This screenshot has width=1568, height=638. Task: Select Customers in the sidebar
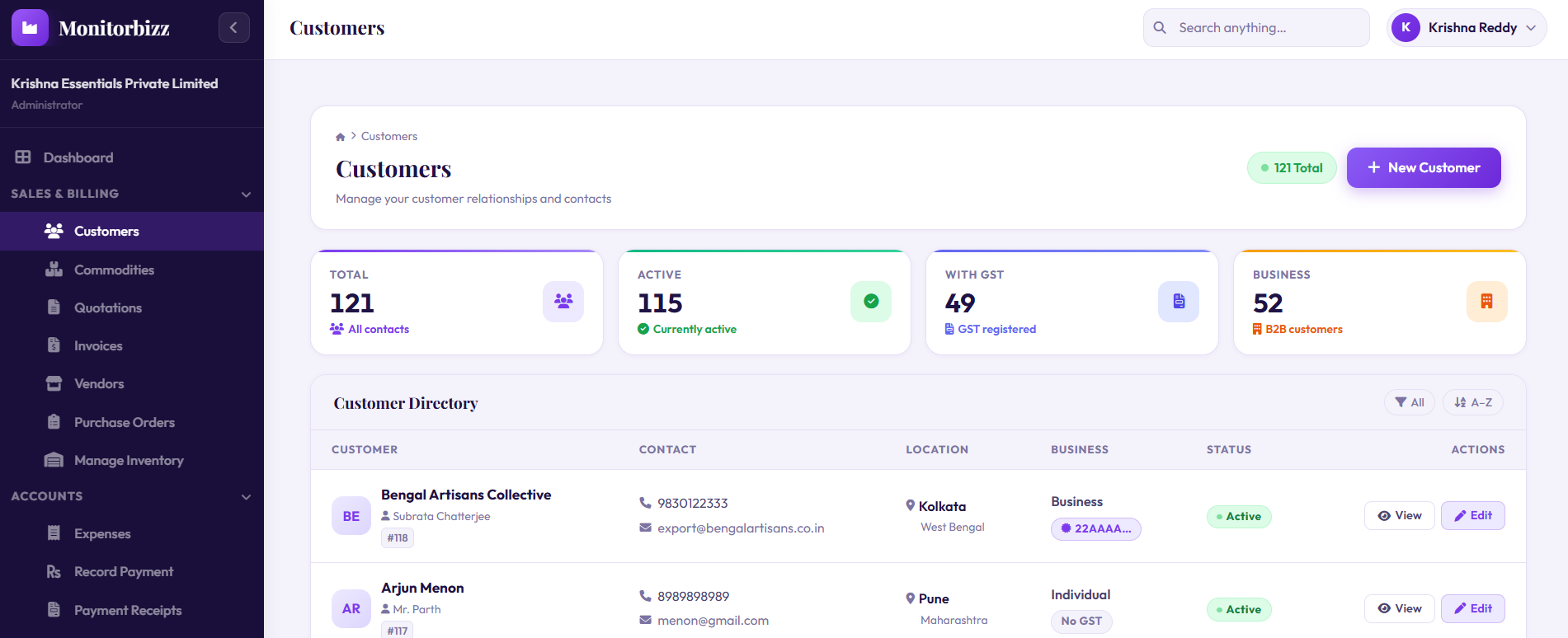pyautogui.click(x=132, y=231)
